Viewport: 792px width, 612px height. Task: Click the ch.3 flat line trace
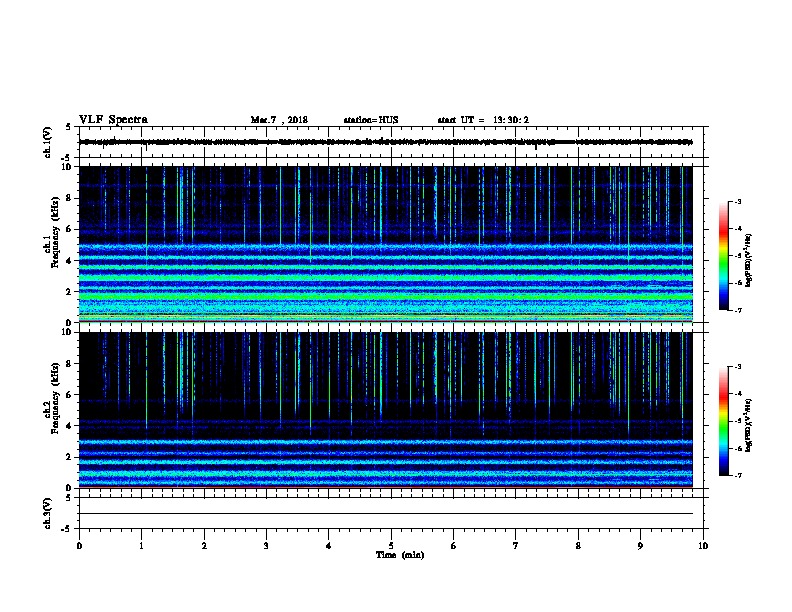pyautogui.click(x=386, y=514)
